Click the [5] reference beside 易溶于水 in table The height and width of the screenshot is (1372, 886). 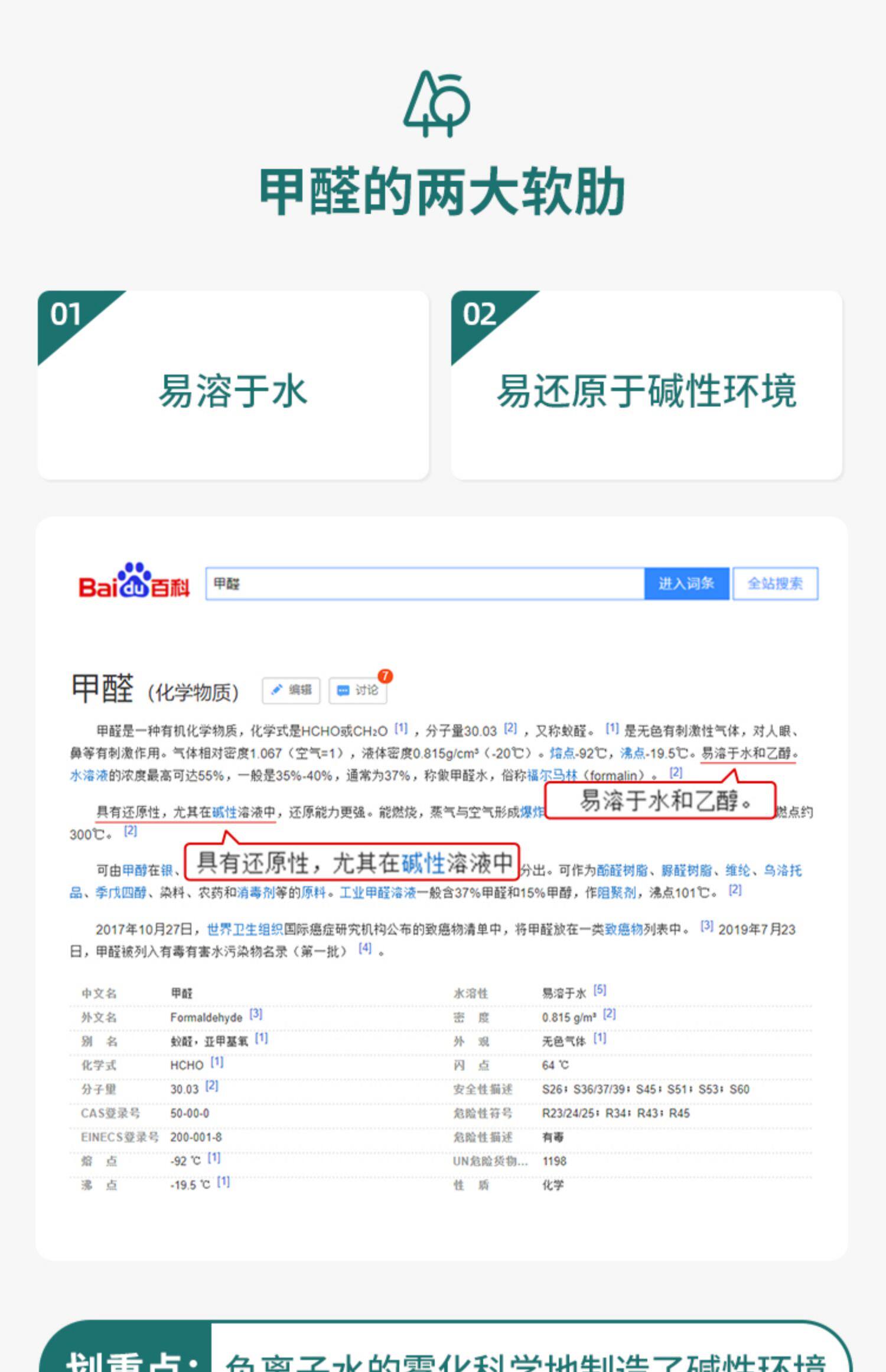(600, 990)
